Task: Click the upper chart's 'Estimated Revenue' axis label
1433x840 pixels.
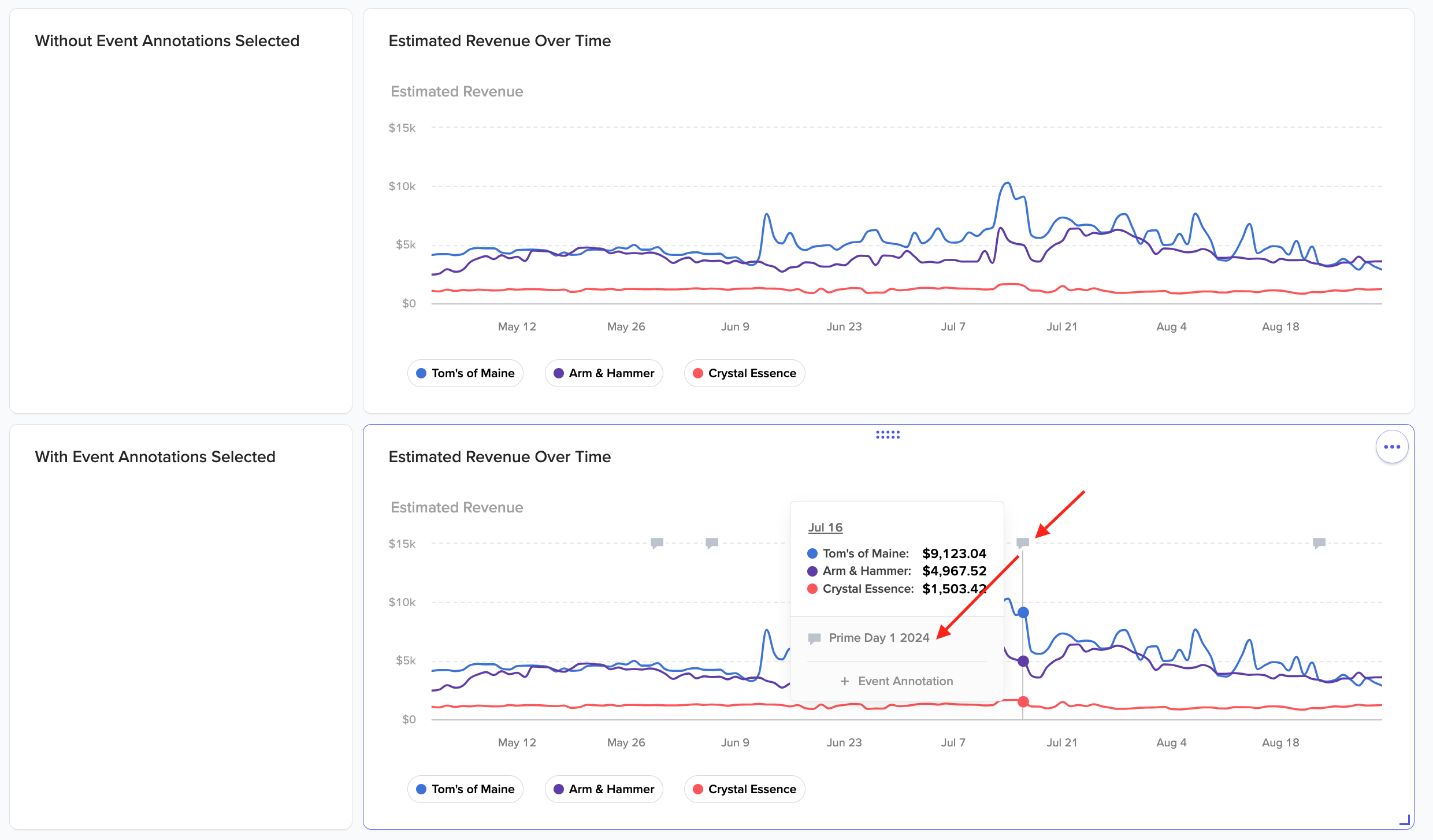Action: (x=456, y=91)
